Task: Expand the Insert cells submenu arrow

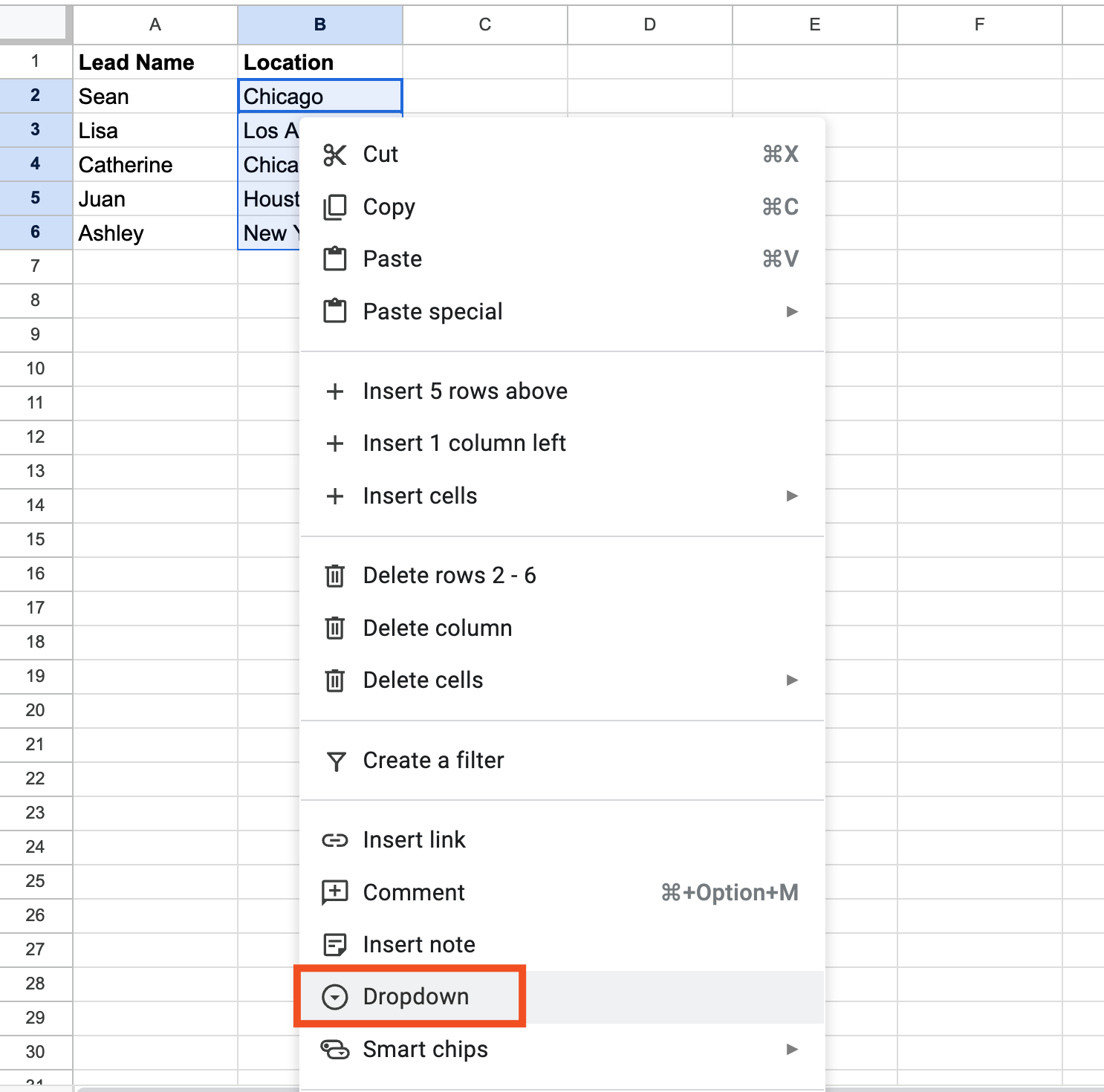Action: [x=792, y=496]
